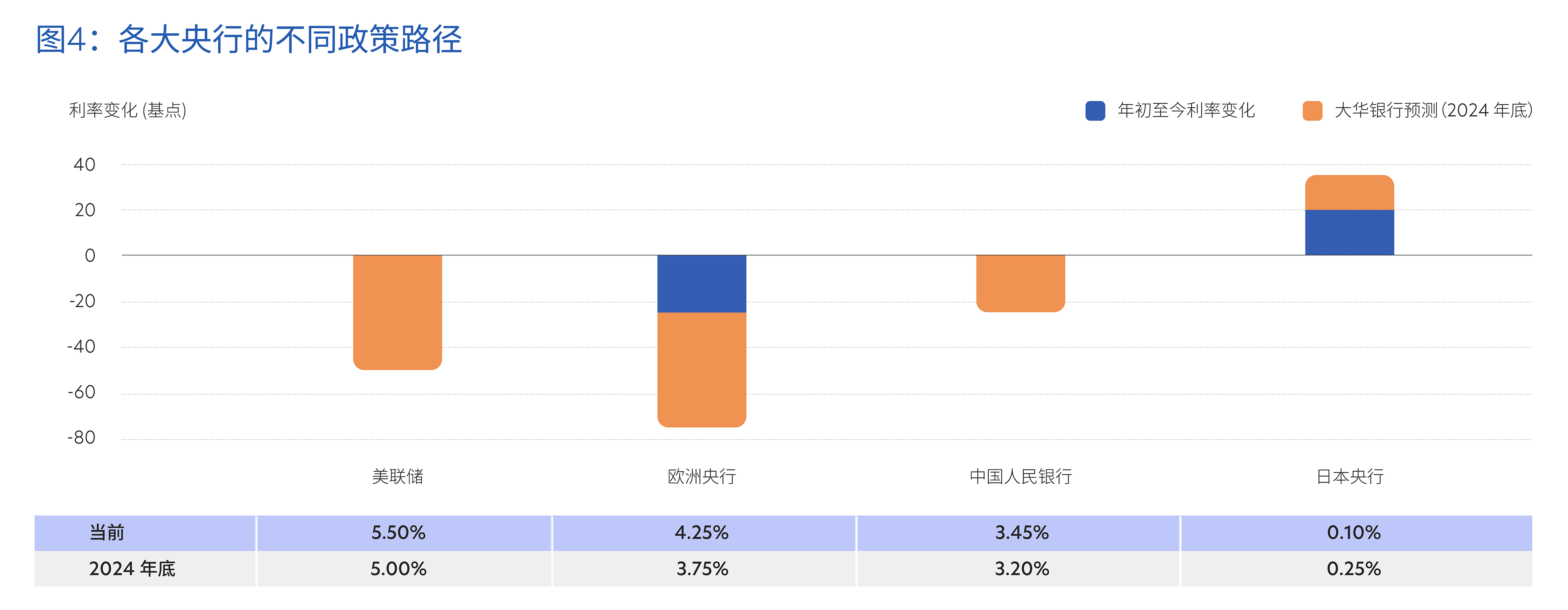The width and height of the screenshot is (1568, 610).
Task: Click the 0.25% table cell
Action: [1353, 568]
